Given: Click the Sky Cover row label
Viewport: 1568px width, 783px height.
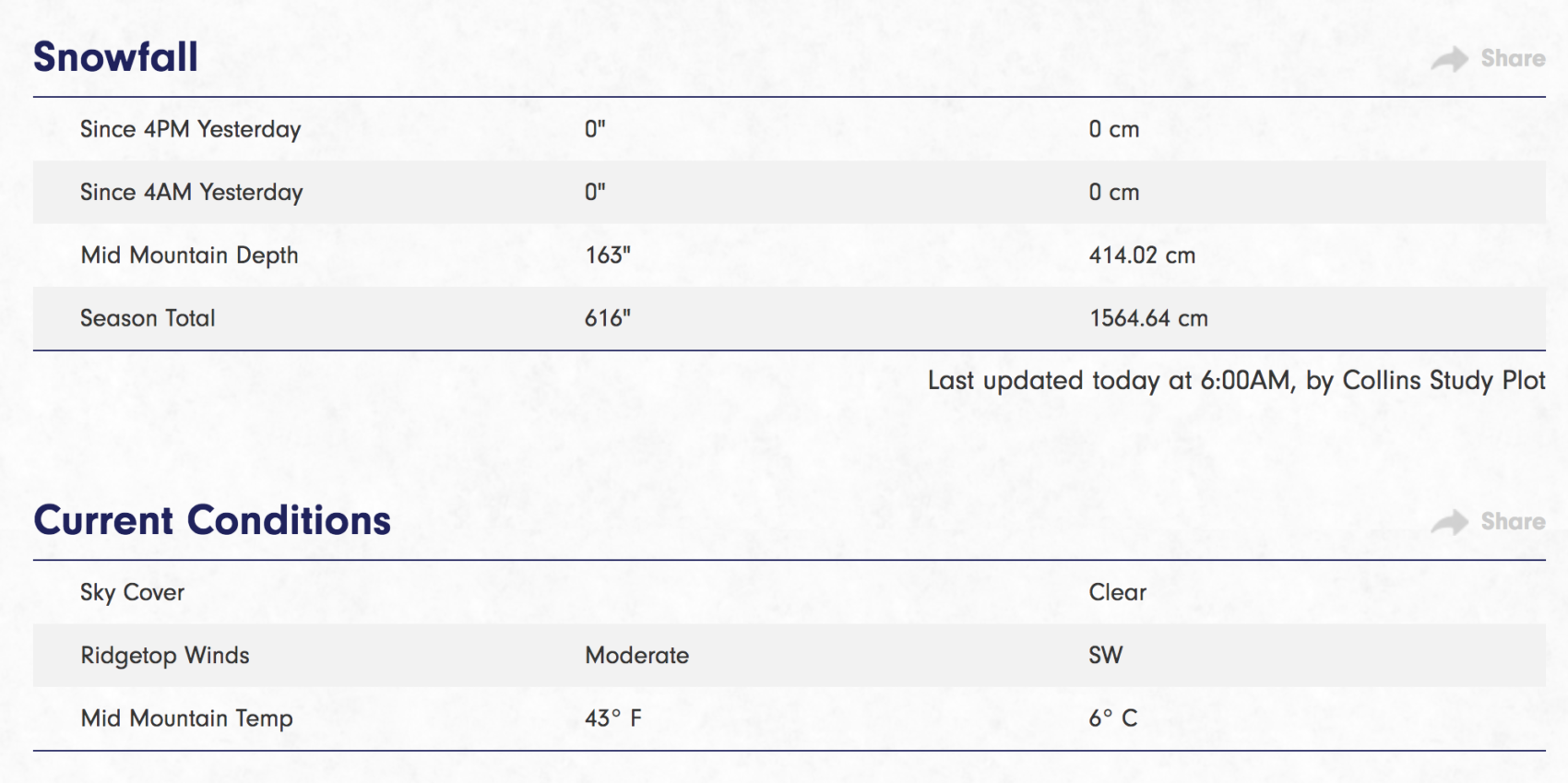Looking at the screenshot, I should (x=132, y=593).
